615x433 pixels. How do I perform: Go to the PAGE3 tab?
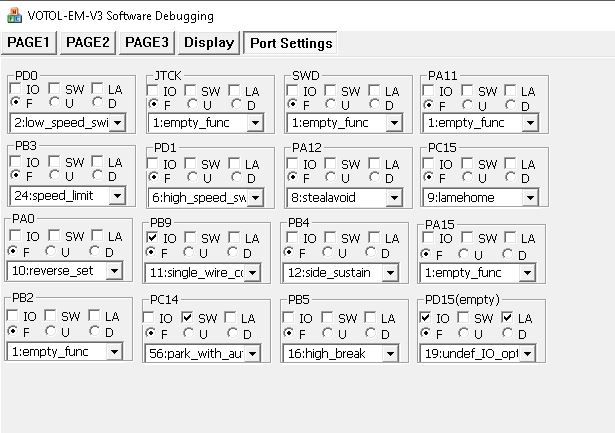click(x=148, y=42)
